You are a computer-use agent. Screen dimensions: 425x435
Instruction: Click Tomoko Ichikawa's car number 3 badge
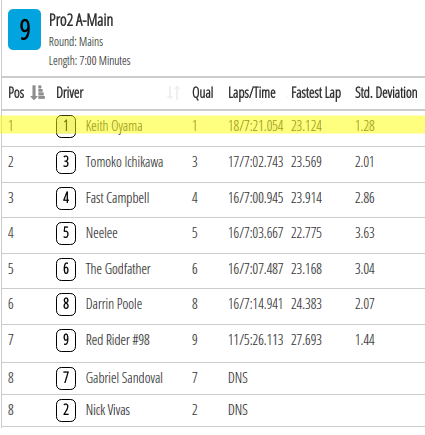point(66,162)
